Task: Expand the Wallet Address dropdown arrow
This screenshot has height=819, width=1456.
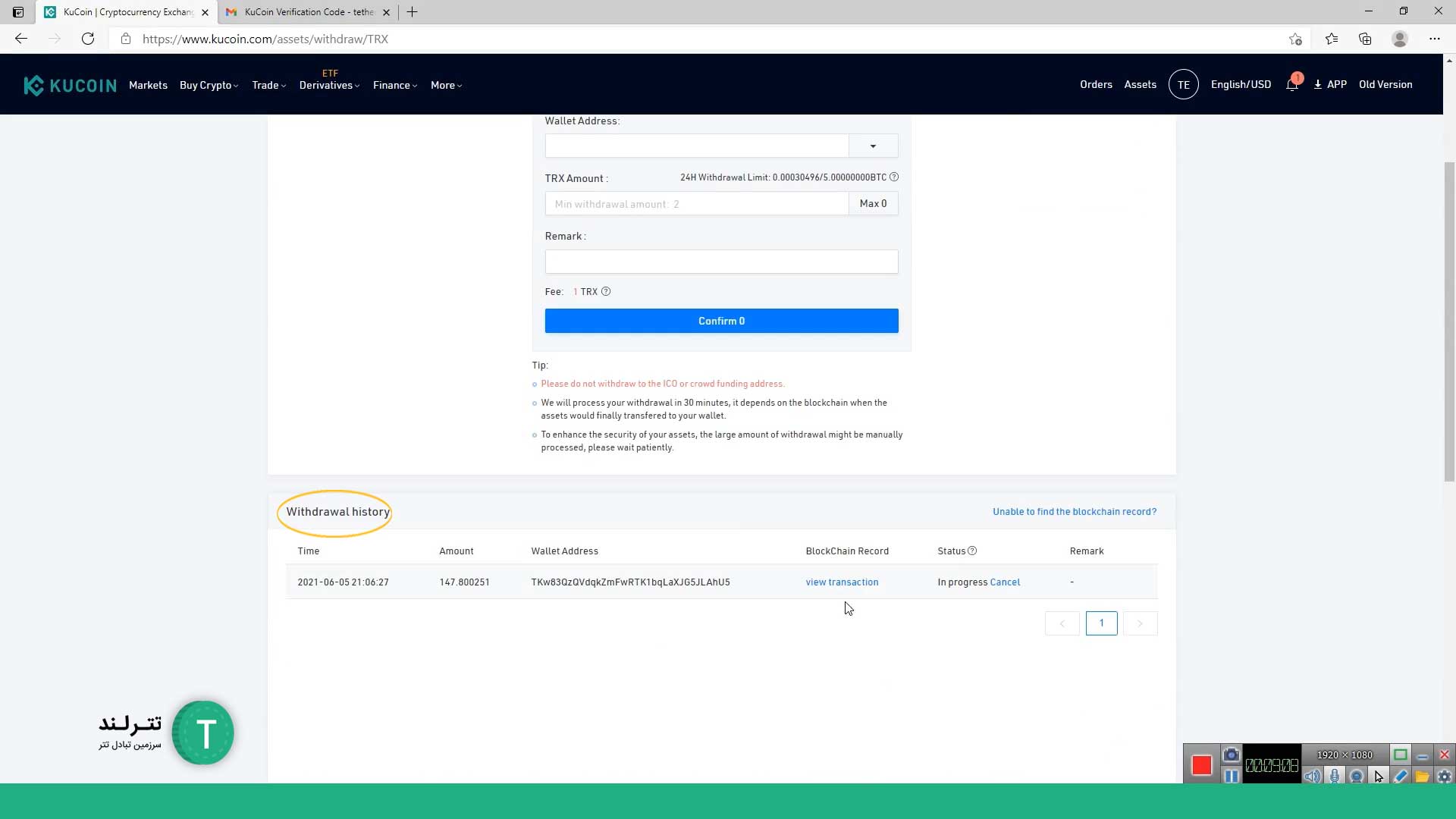Action: coord(873,146)
